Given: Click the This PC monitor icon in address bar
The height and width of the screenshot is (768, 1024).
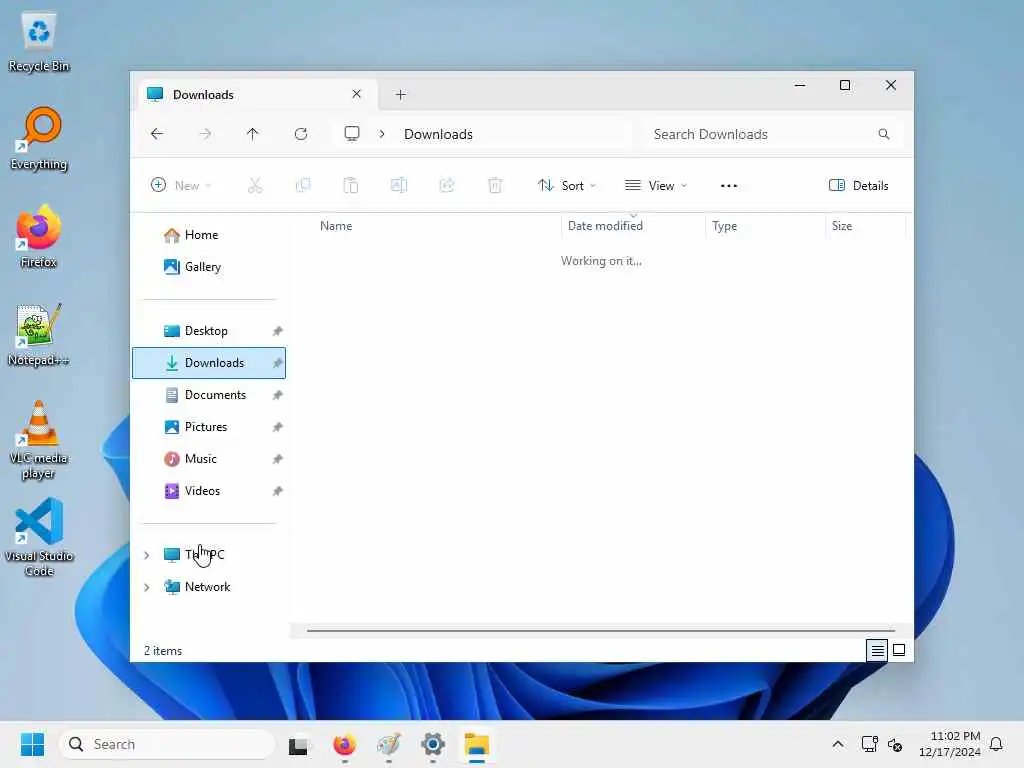Looking at the screenshot, I should [x=352, y=134].
